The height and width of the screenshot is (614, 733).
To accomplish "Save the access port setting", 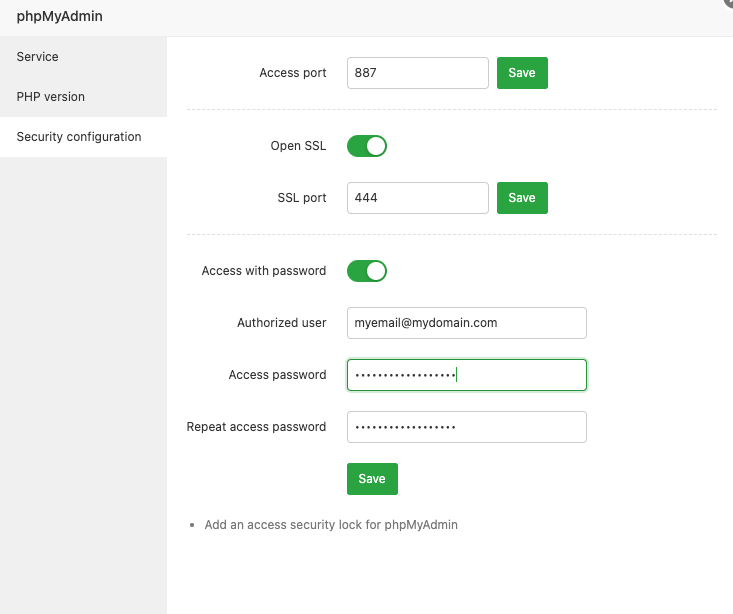I will [x=522, y=73].
